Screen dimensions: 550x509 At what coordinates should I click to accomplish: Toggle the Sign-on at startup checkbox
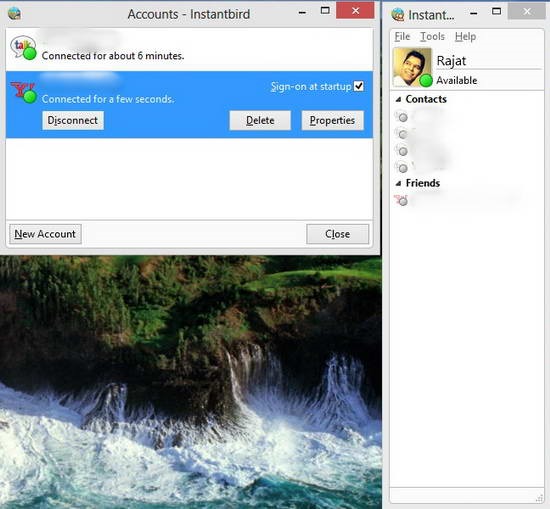tap(358, 86)
